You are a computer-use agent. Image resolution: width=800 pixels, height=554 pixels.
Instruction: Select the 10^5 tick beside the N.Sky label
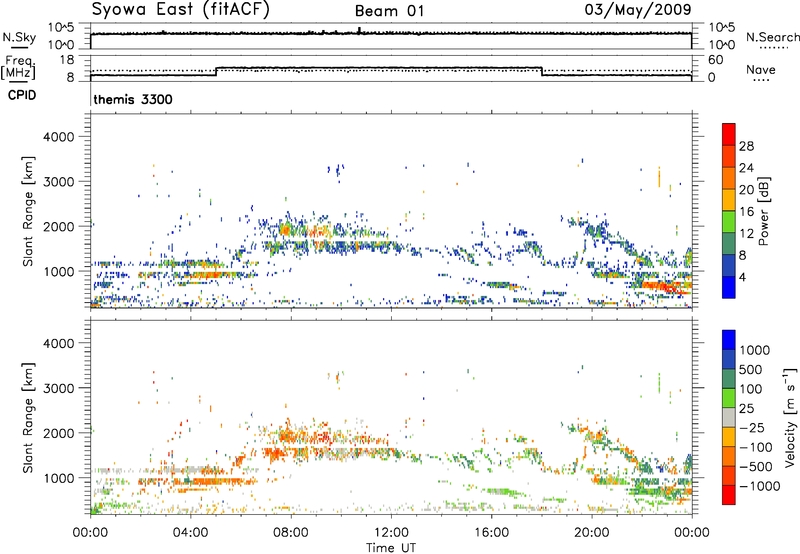61,27
